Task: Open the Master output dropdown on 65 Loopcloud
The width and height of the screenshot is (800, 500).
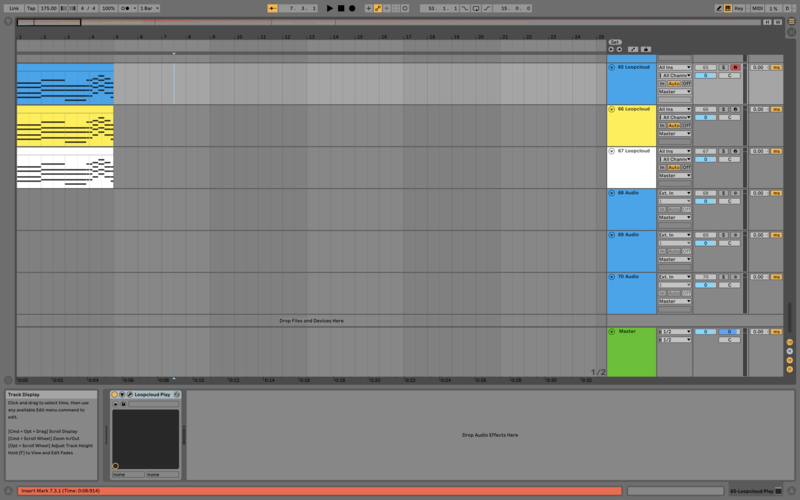Action: [x=674, y=91]
